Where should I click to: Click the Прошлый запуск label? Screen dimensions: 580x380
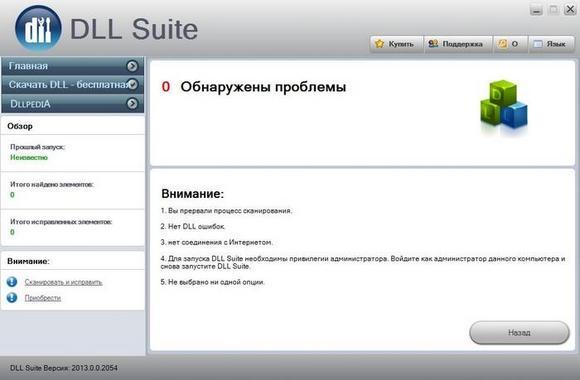click(x=37, y=147)
